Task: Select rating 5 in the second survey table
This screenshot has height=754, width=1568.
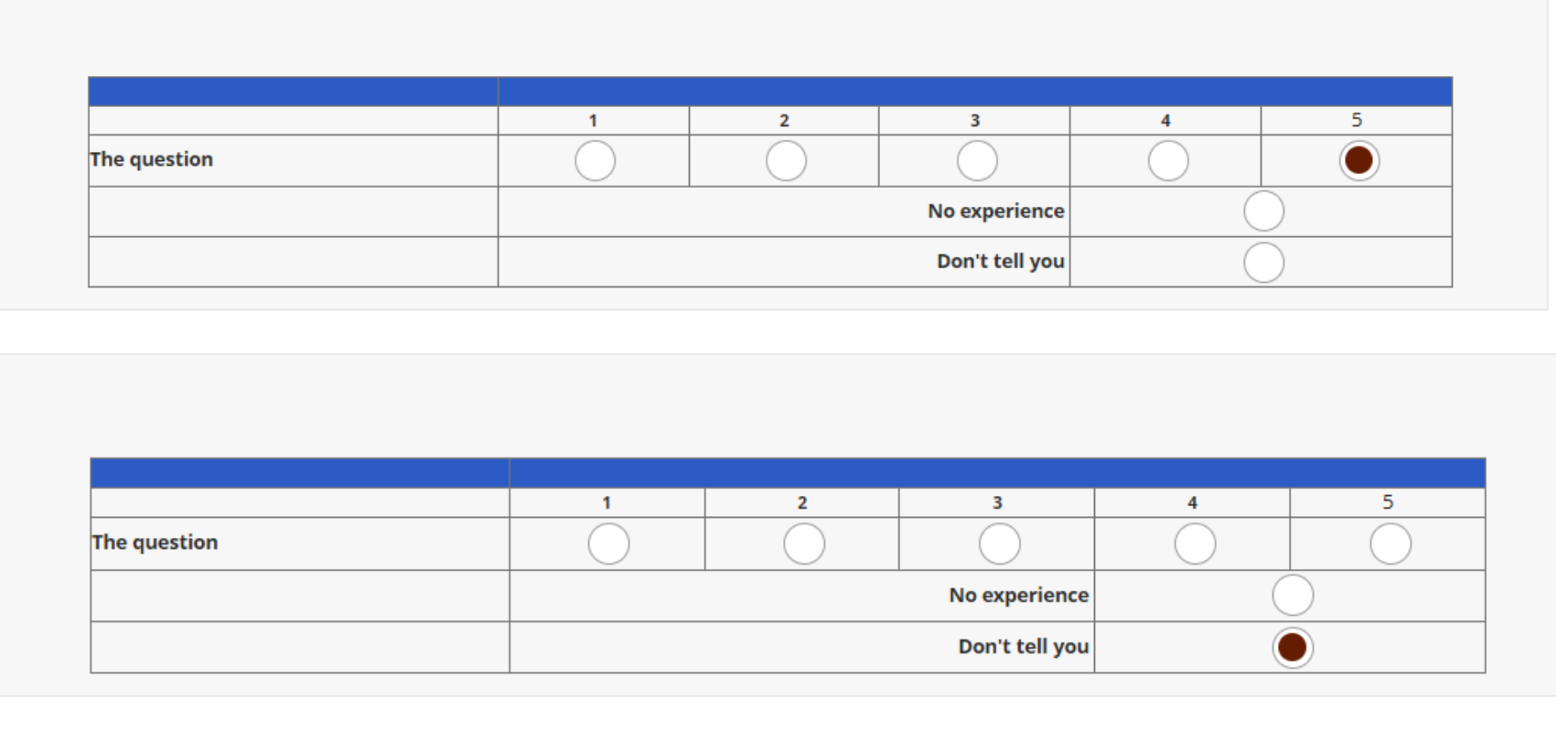Action: 1390,544
